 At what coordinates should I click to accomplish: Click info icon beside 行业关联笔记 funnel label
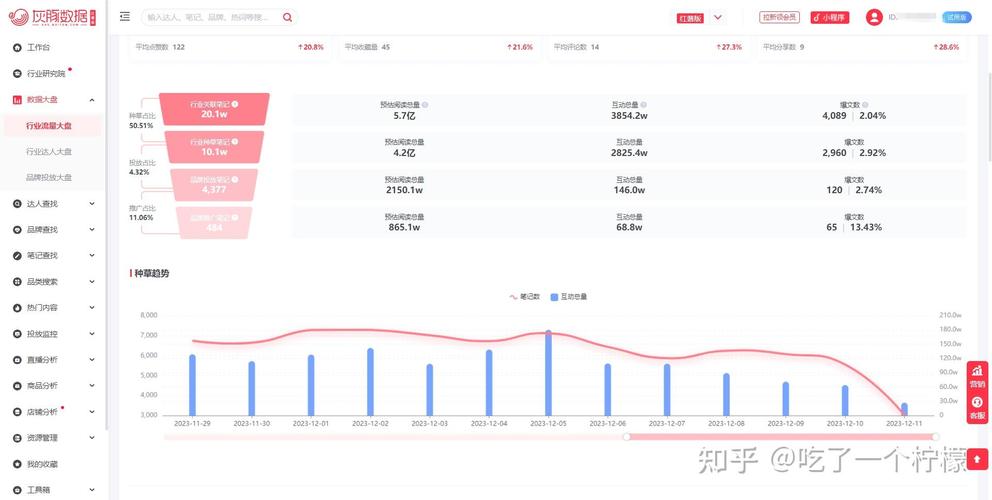tap(235, 103)
